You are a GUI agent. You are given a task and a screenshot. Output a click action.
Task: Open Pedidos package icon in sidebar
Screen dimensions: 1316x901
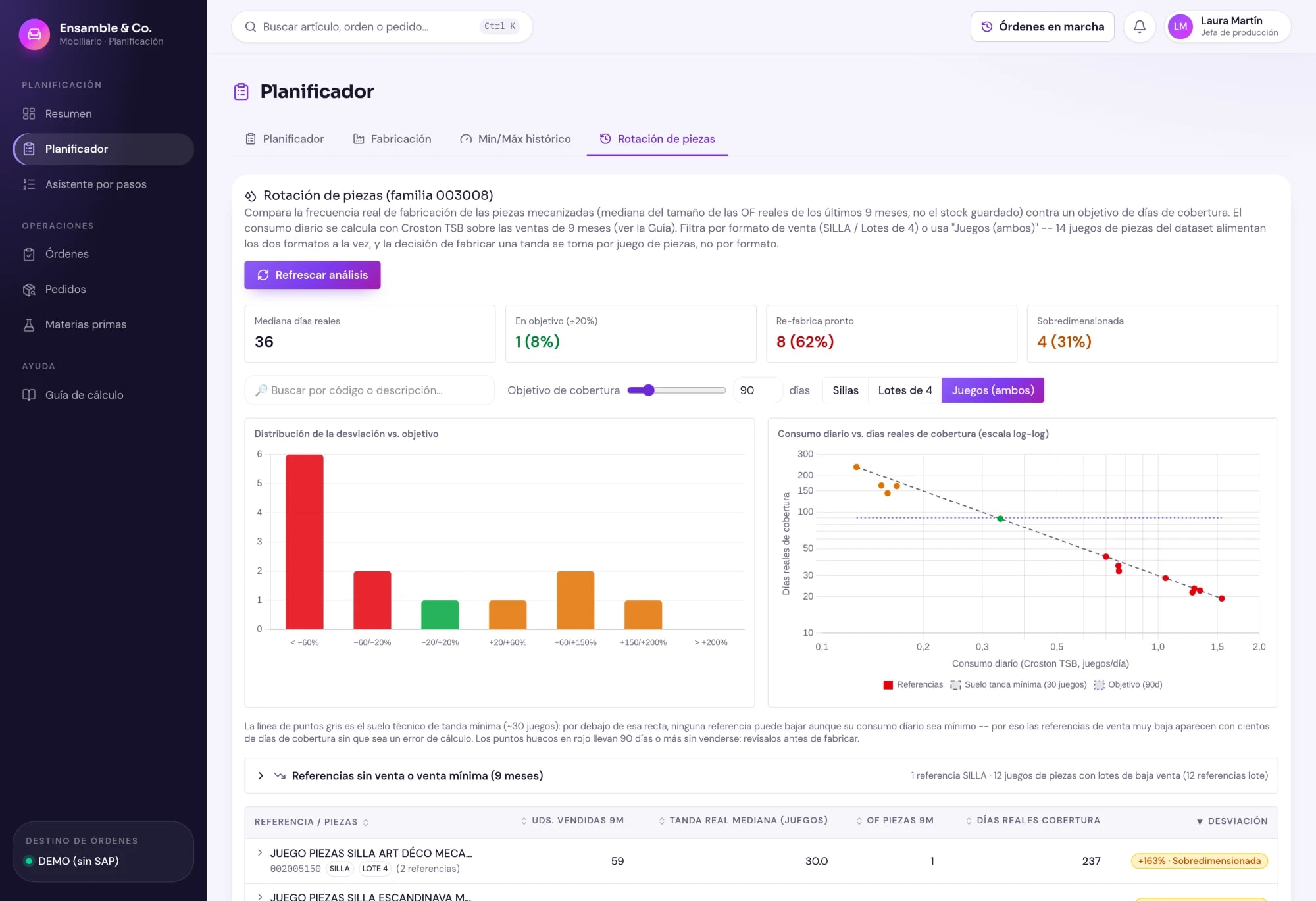[29, 290]
